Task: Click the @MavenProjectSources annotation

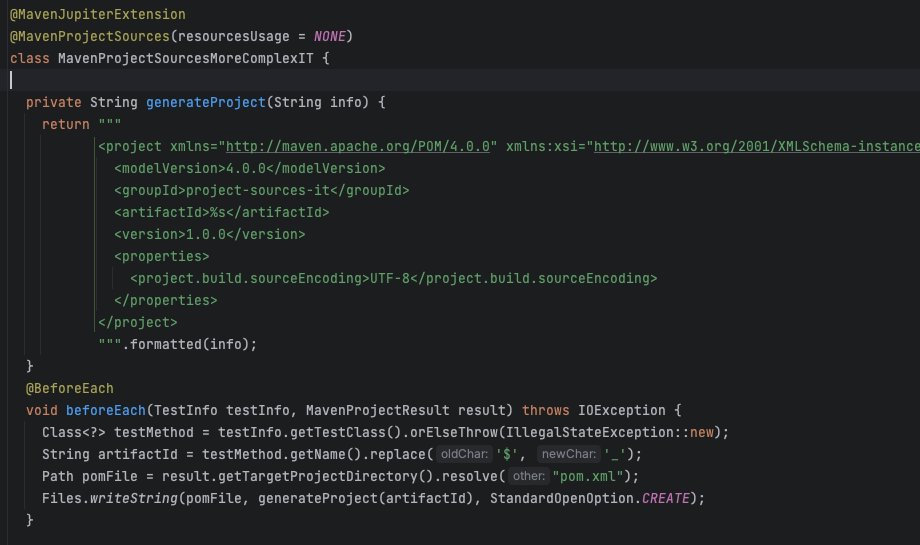Action: point(90,36)
